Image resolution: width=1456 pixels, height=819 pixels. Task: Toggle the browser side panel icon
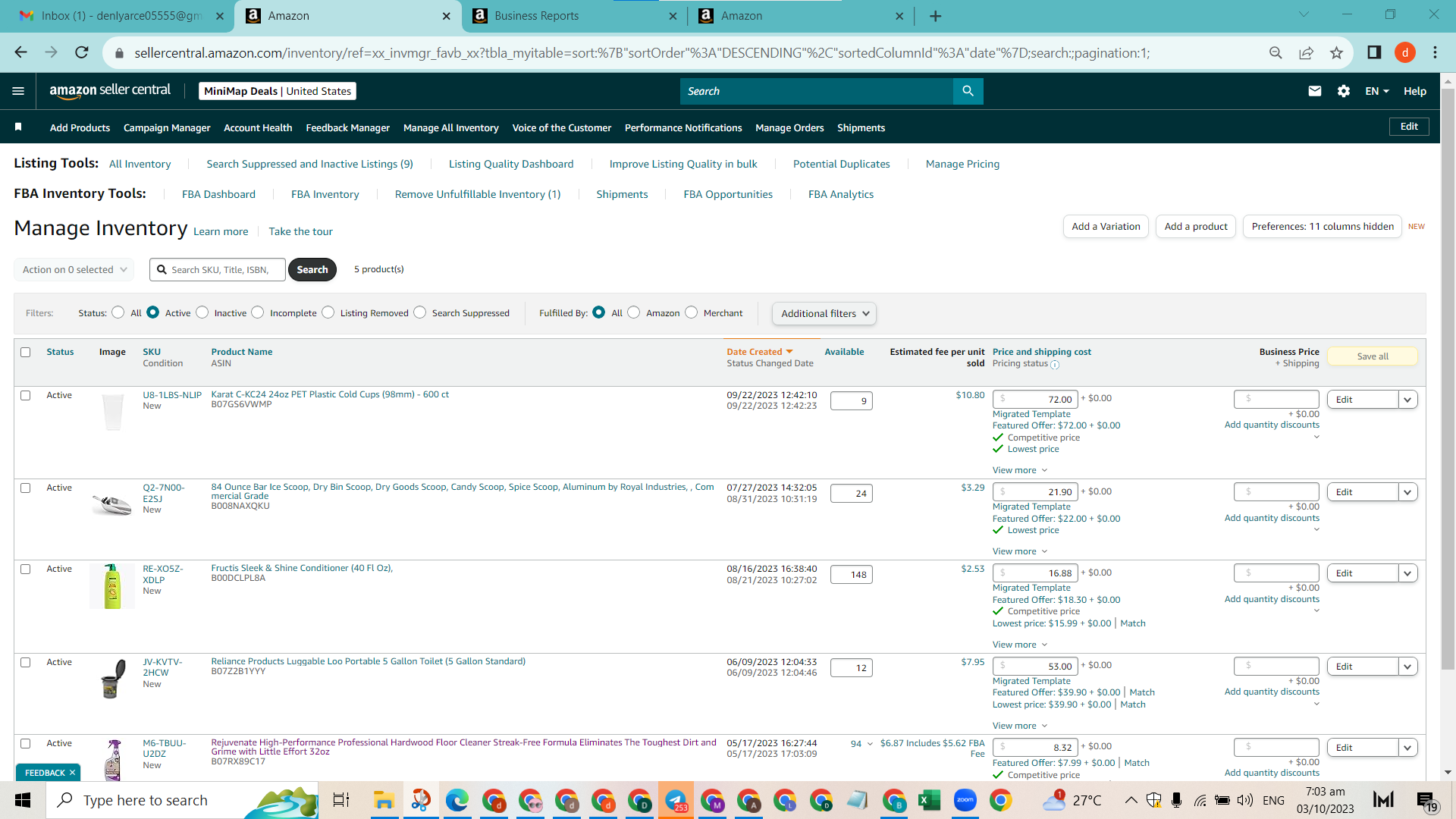pyautogui.click(x=1374, y=52)
